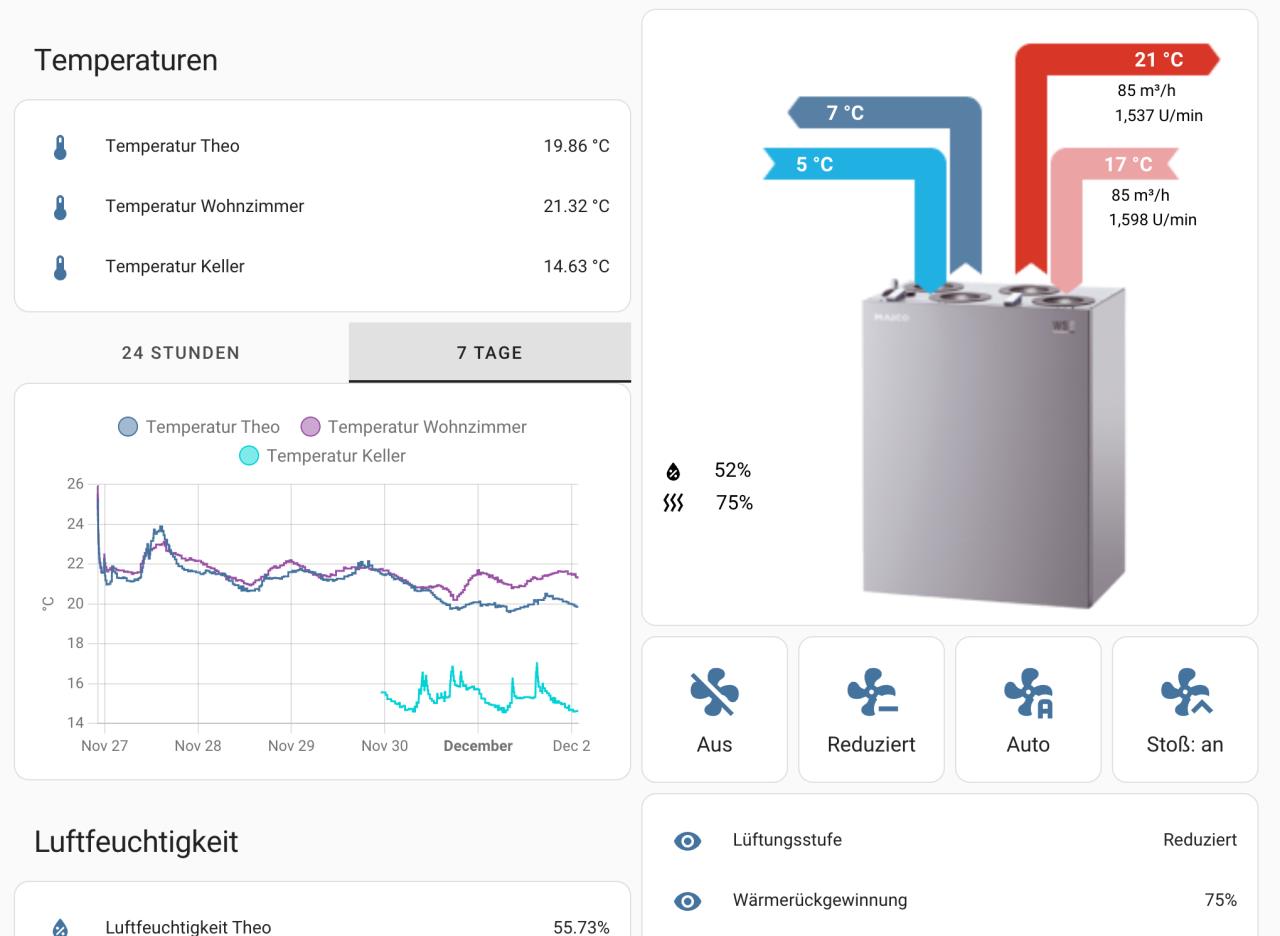Click the 7 °C airflow label
This screenshot has width=1280, height=936.
(845, 113)
